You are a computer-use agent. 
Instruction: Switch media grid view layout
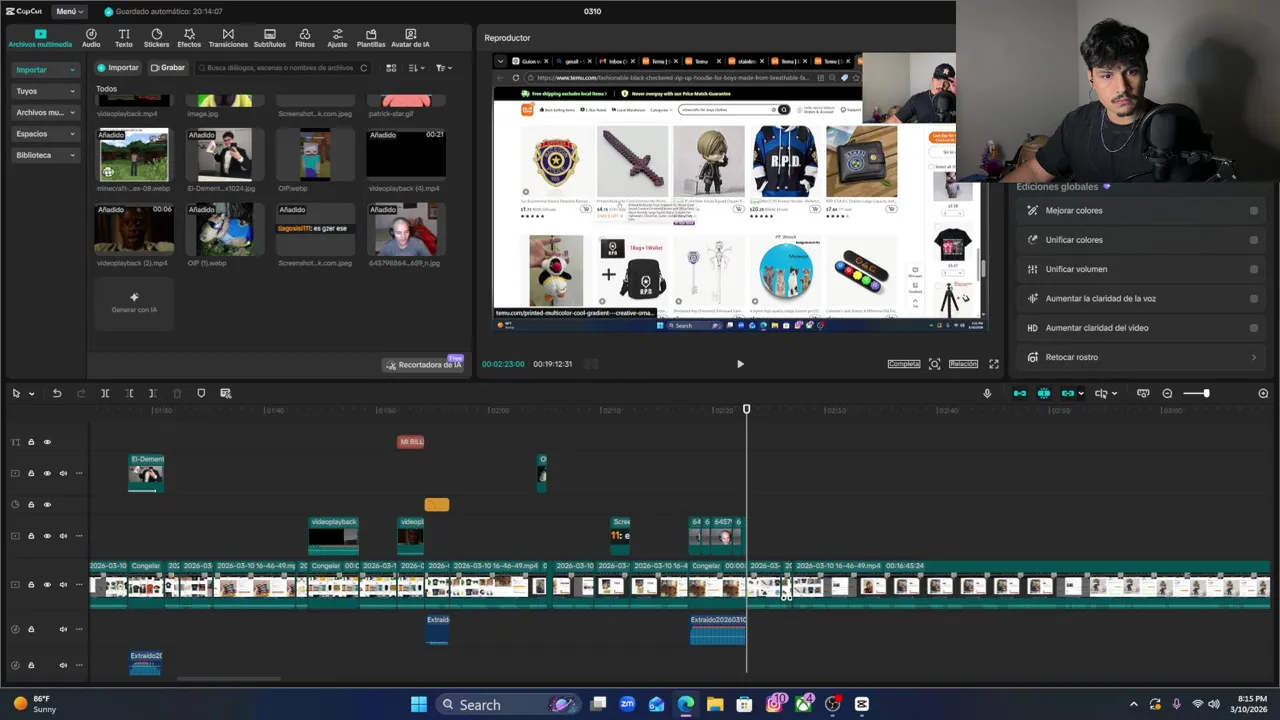391,68
